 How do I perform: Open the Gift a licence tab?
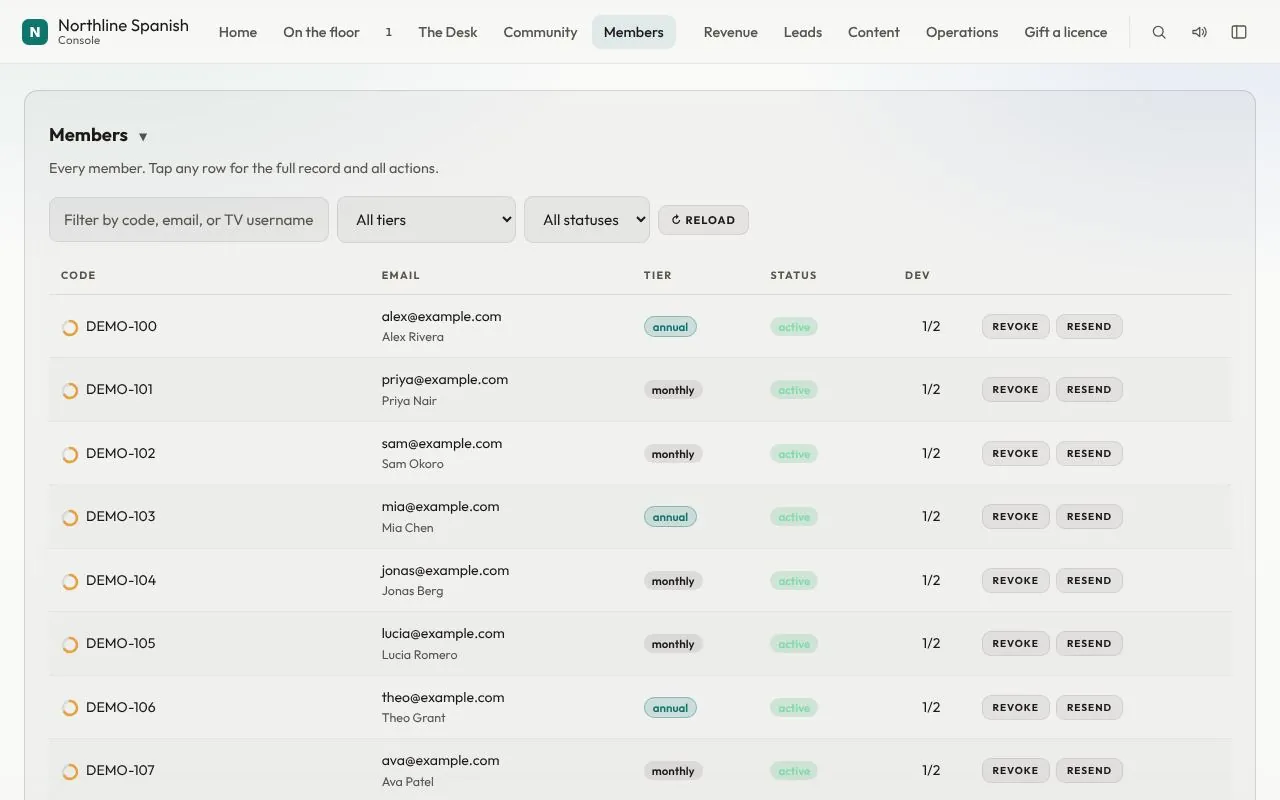pos(1066,32)
